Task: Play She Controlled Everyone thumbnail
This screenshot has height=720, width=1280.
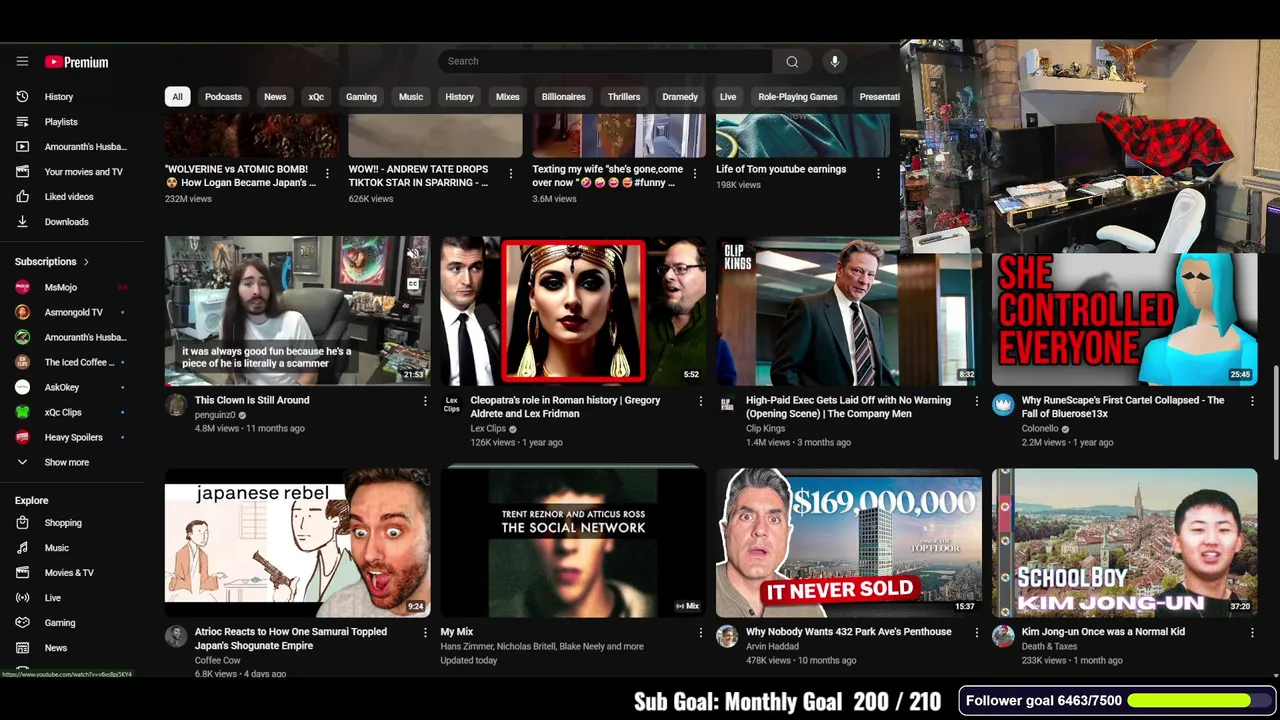Action: (1125, 319)
